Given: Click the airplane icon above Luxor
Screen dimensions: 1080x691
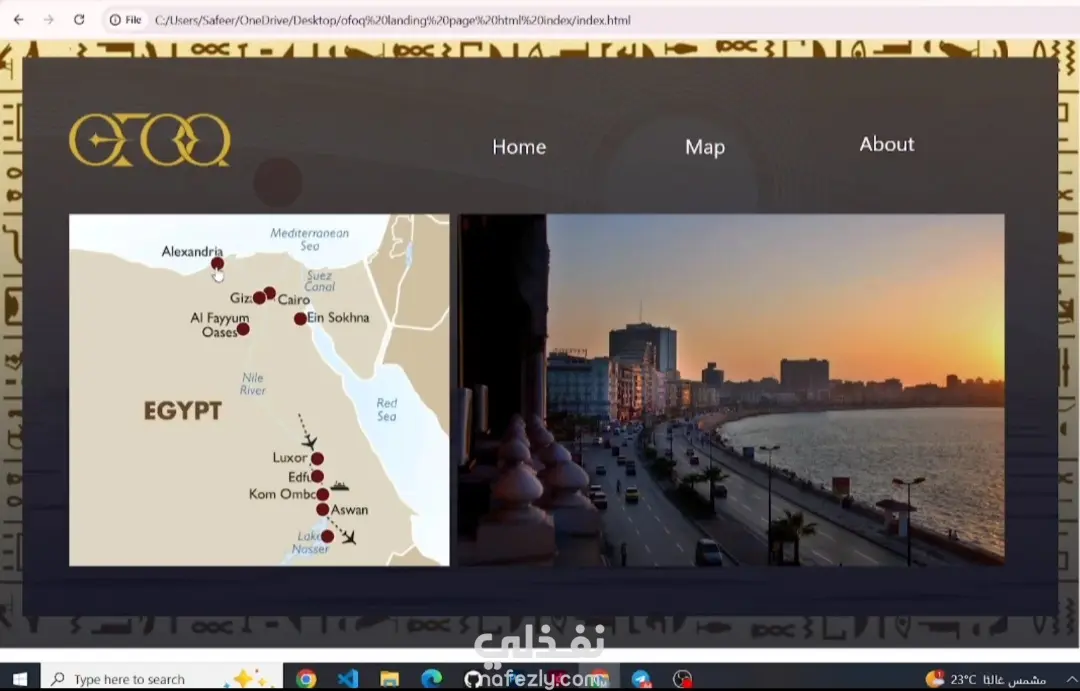Looking at the screenshot, I should [x=309, y=441].
